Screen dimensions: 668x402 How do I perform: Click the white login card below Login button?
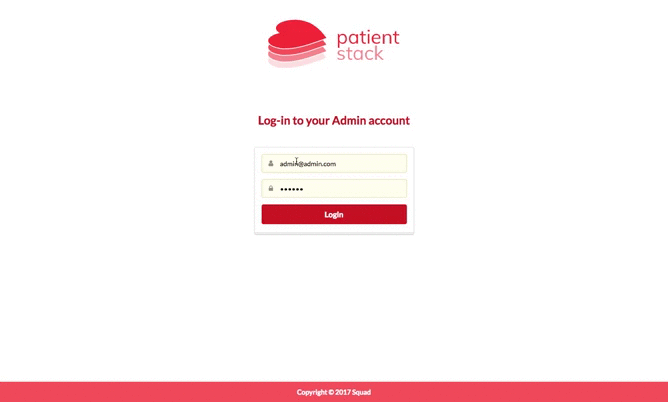click(334, 229)
